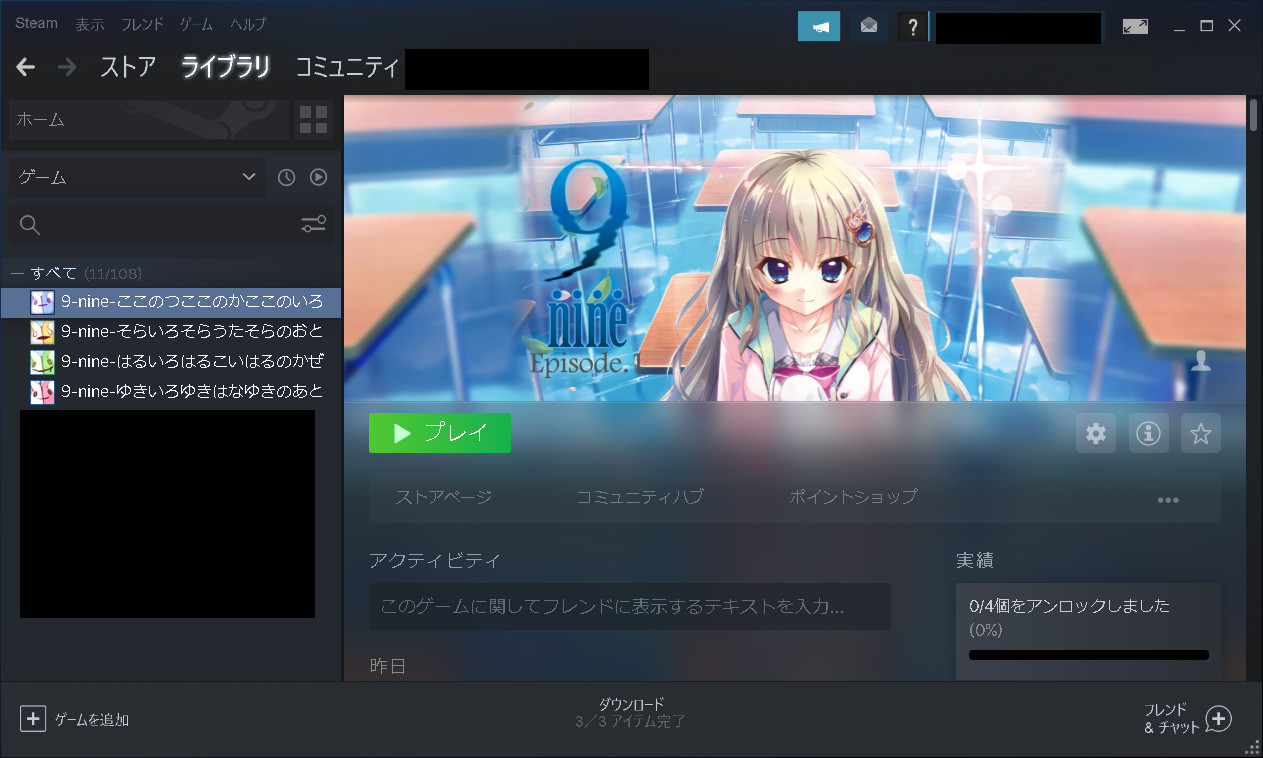Collapse the すべて category

pyautogui.click(x=16, y=273)
